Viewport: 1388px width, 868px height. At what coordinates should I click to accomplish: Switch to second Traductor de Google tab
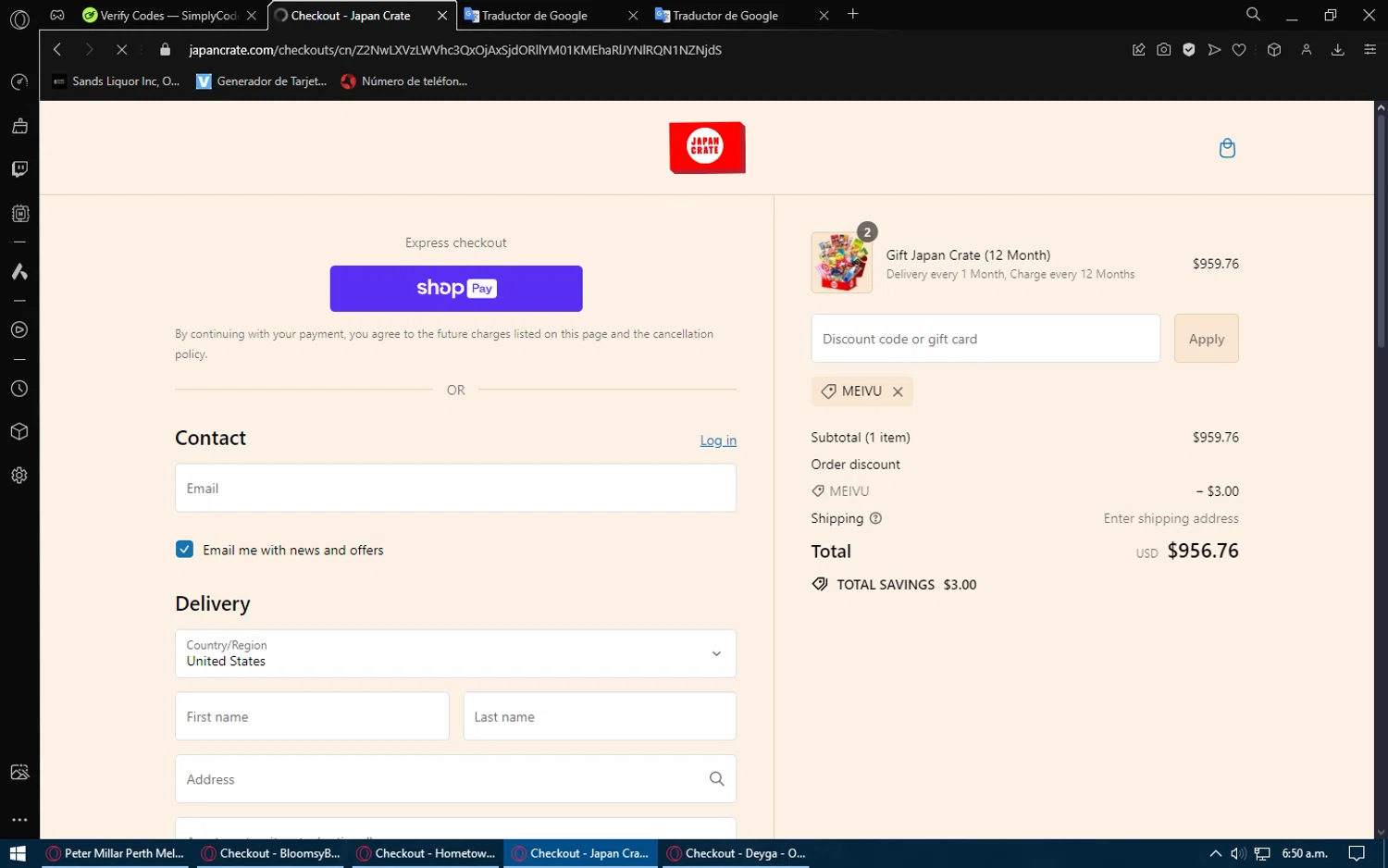click(741, 16)
